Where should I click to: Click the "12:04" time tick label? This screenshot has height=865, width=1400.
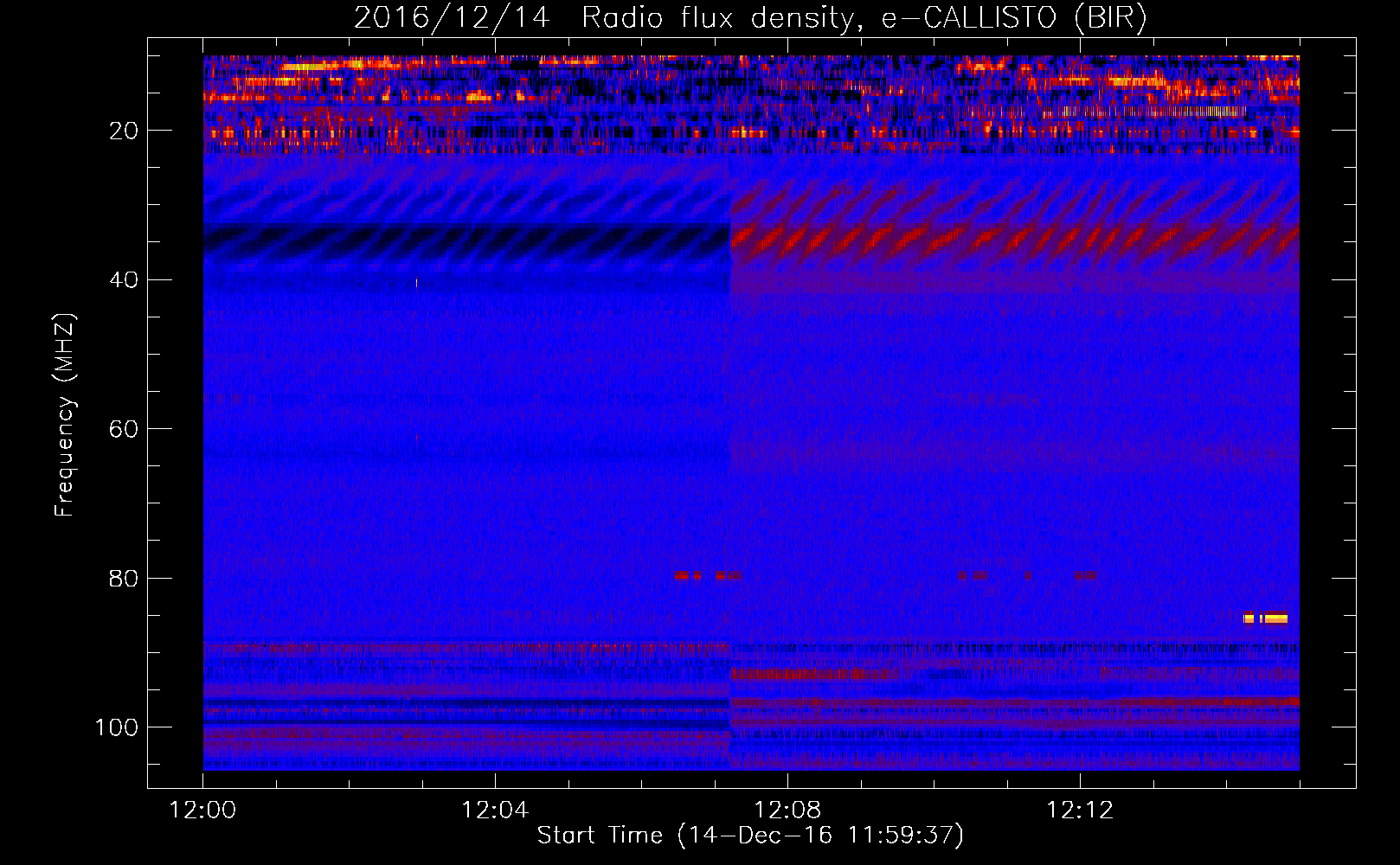tap(495, 811)
